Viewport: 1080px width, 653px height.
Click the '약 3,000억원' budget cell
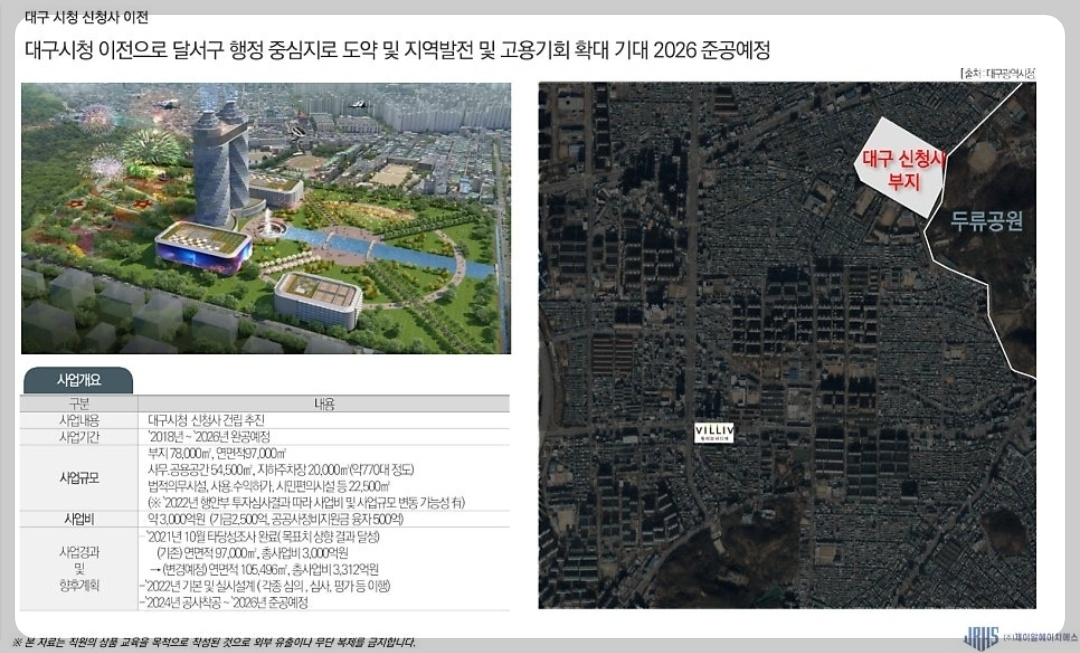click(276, 519)
